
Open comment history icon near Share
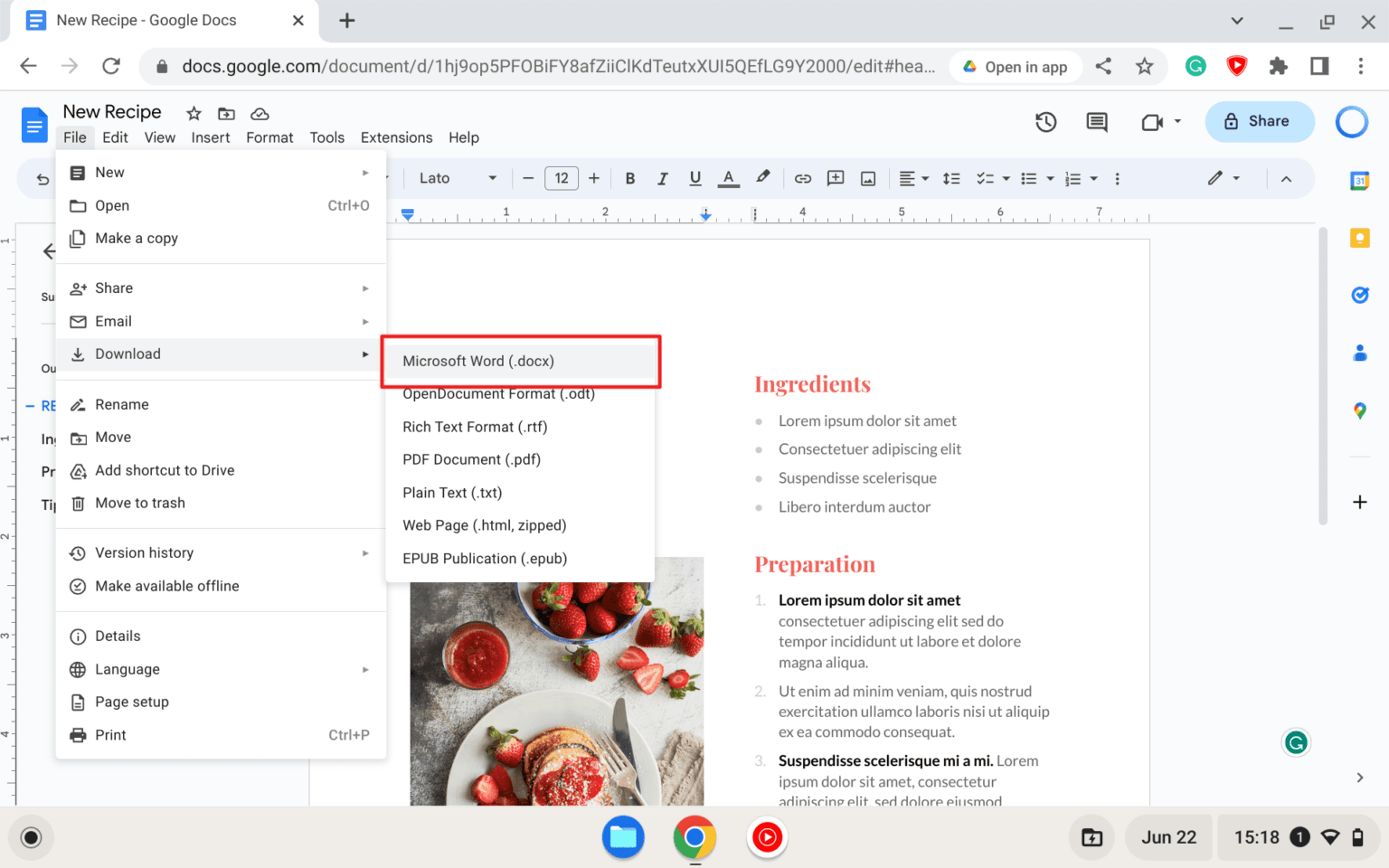coord(1096,121)
